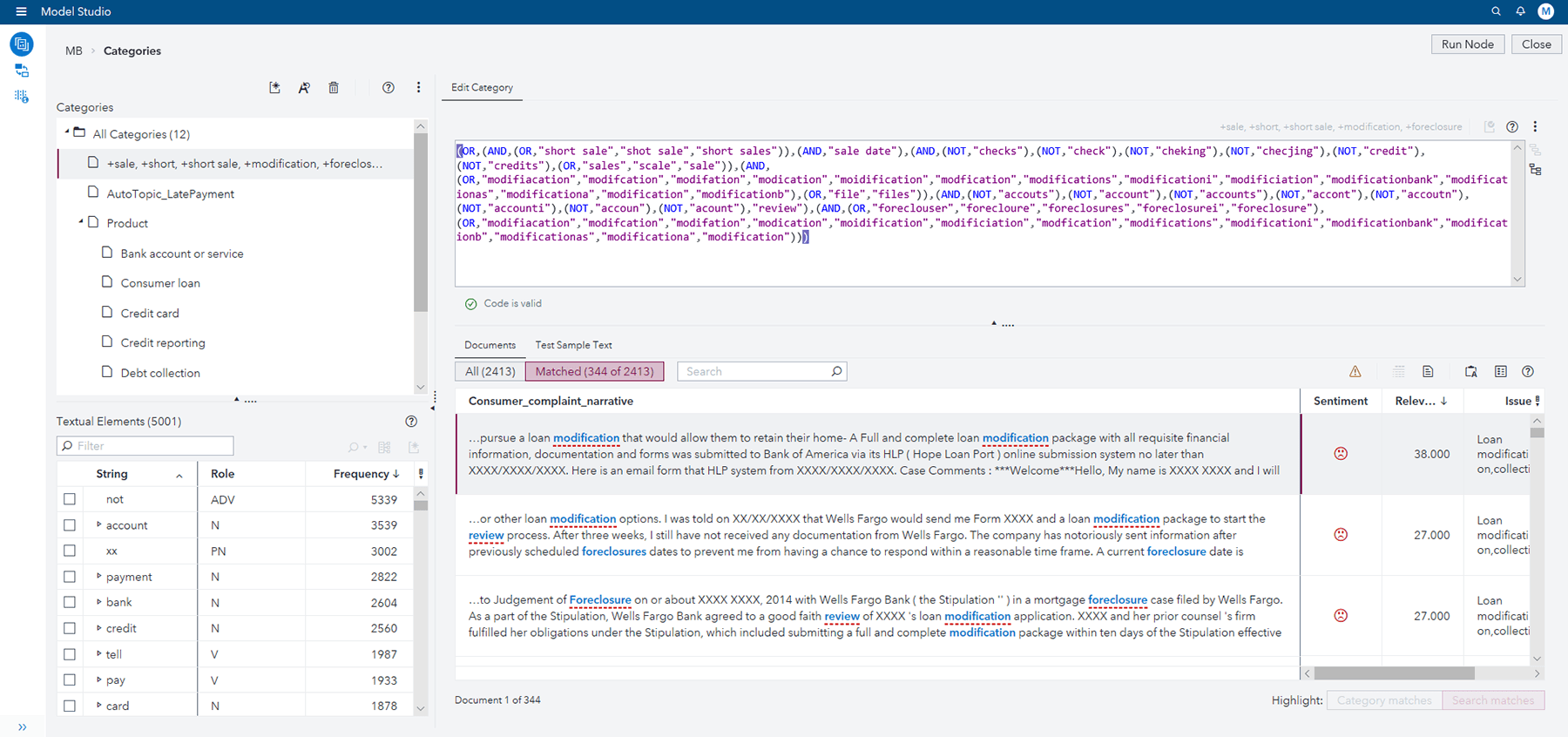Check the box for term 'account'
The height and width of the screenshot is (737, 1568).
coord(70,525)
